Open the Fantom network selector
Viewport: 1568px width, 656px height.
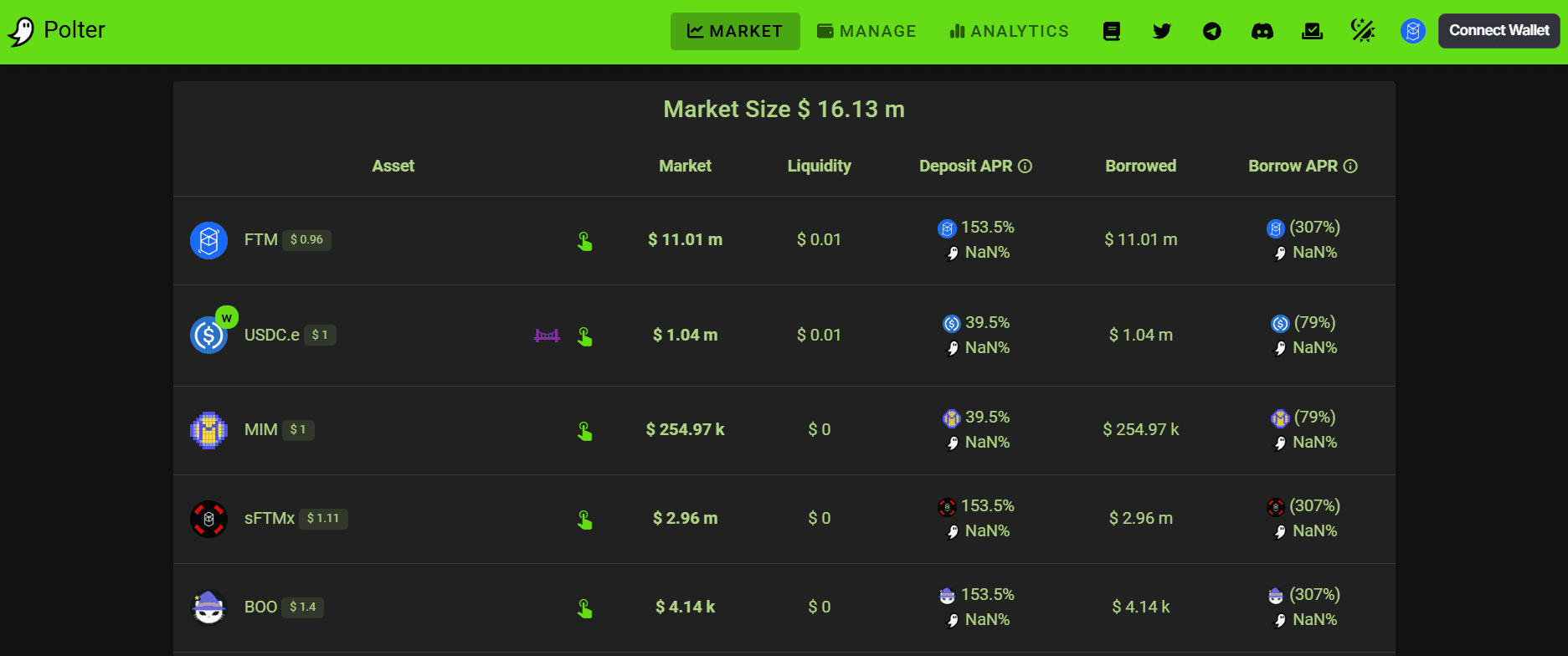[x=1413, y=31]
